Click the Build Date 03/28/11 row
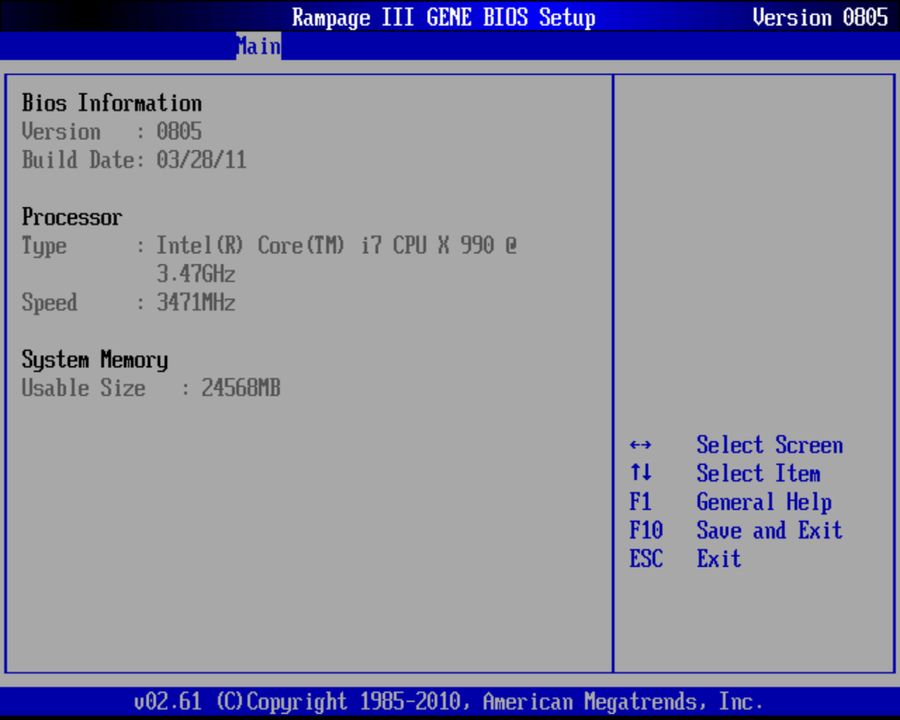This screenshot has height=720, width=900. point(134,160)
